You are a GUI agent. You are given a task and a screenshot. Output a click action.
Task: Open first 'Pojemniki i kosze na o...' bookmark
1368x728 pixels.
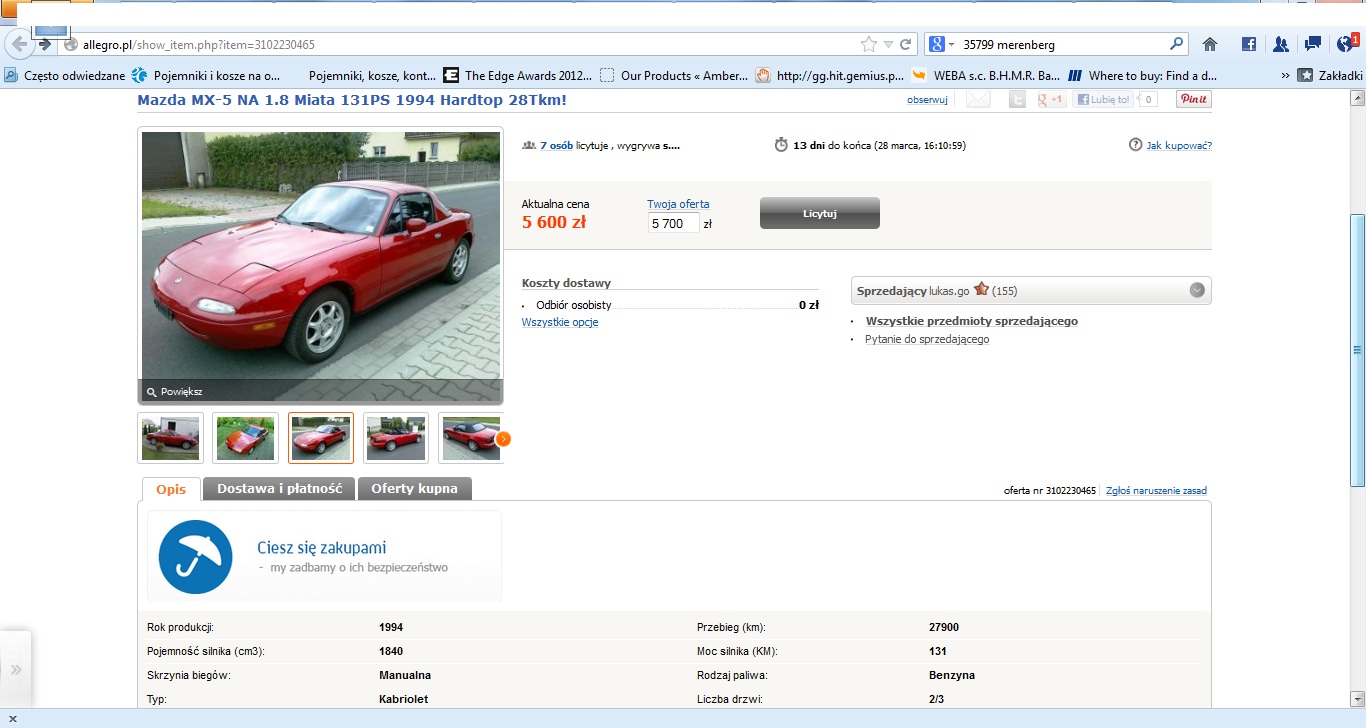[x=206, y=75]
